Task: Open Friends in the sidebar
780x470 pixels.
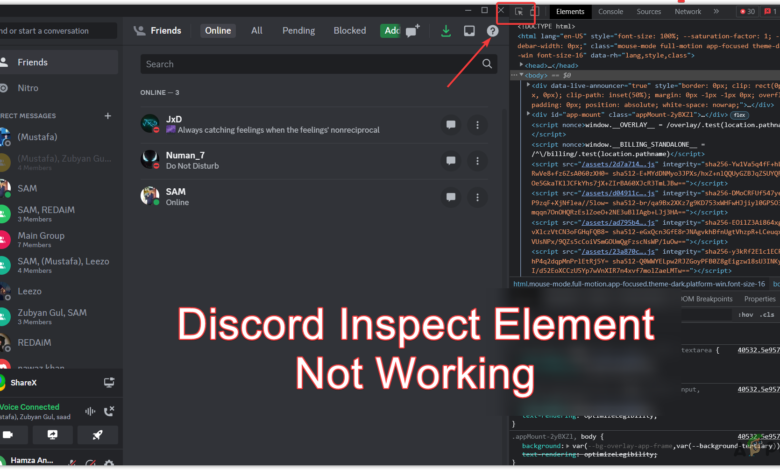Action: [59, 62]
